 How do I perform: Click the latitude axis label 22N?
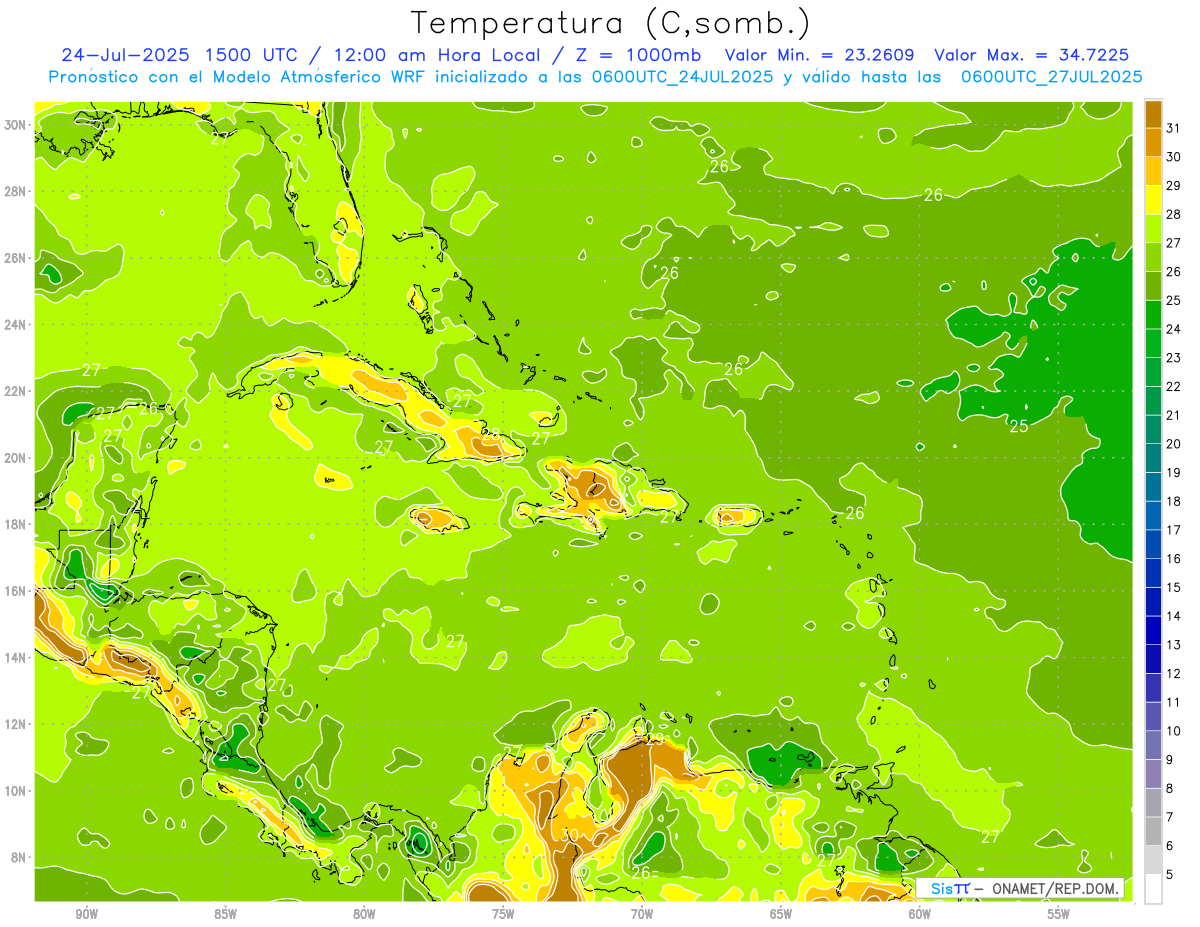tap(17, 391)
